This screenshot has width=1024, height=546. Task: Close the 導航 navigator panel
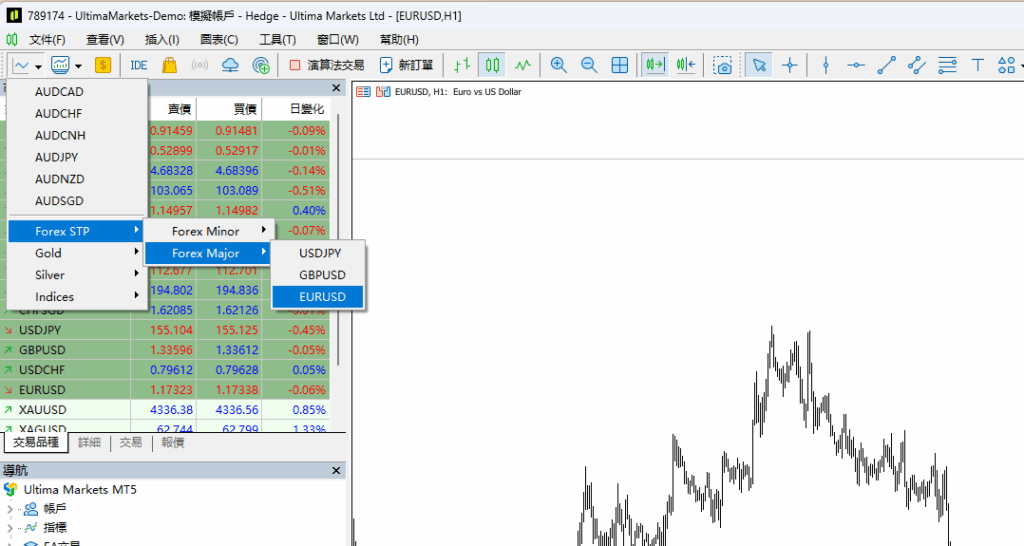point(336,470)
